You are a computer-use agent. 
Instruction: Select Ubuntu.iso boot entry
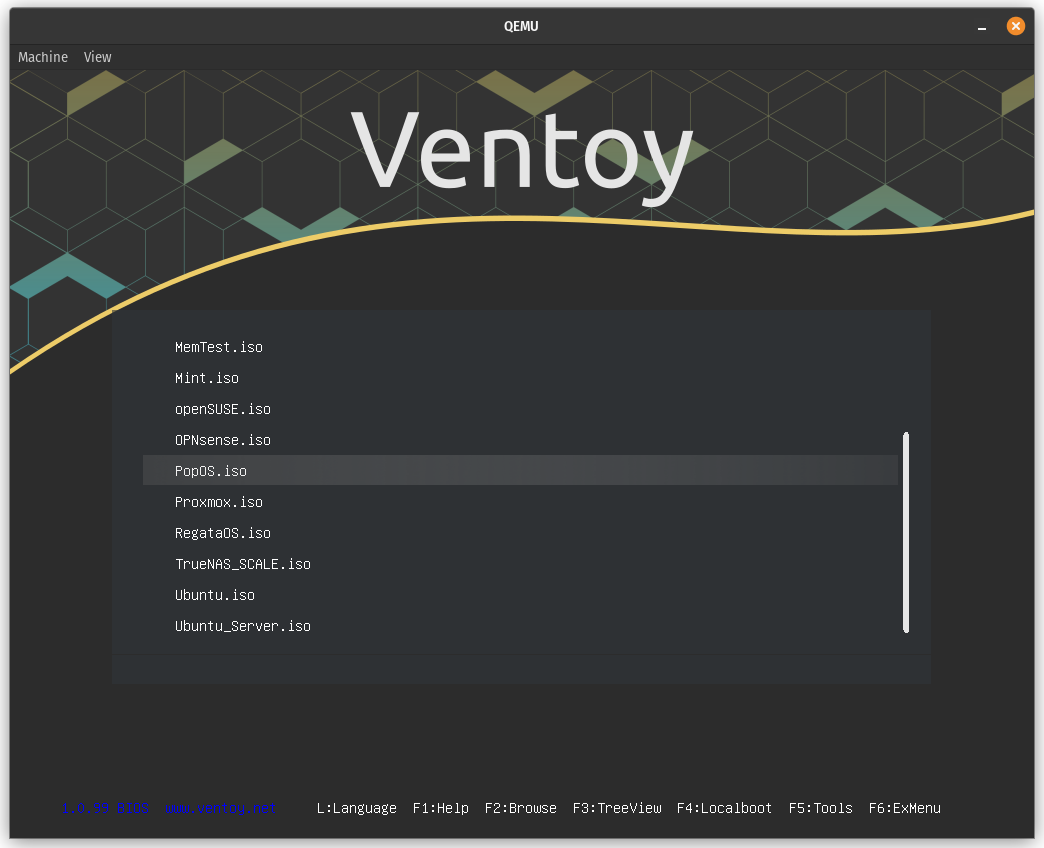tap(520, 595)
